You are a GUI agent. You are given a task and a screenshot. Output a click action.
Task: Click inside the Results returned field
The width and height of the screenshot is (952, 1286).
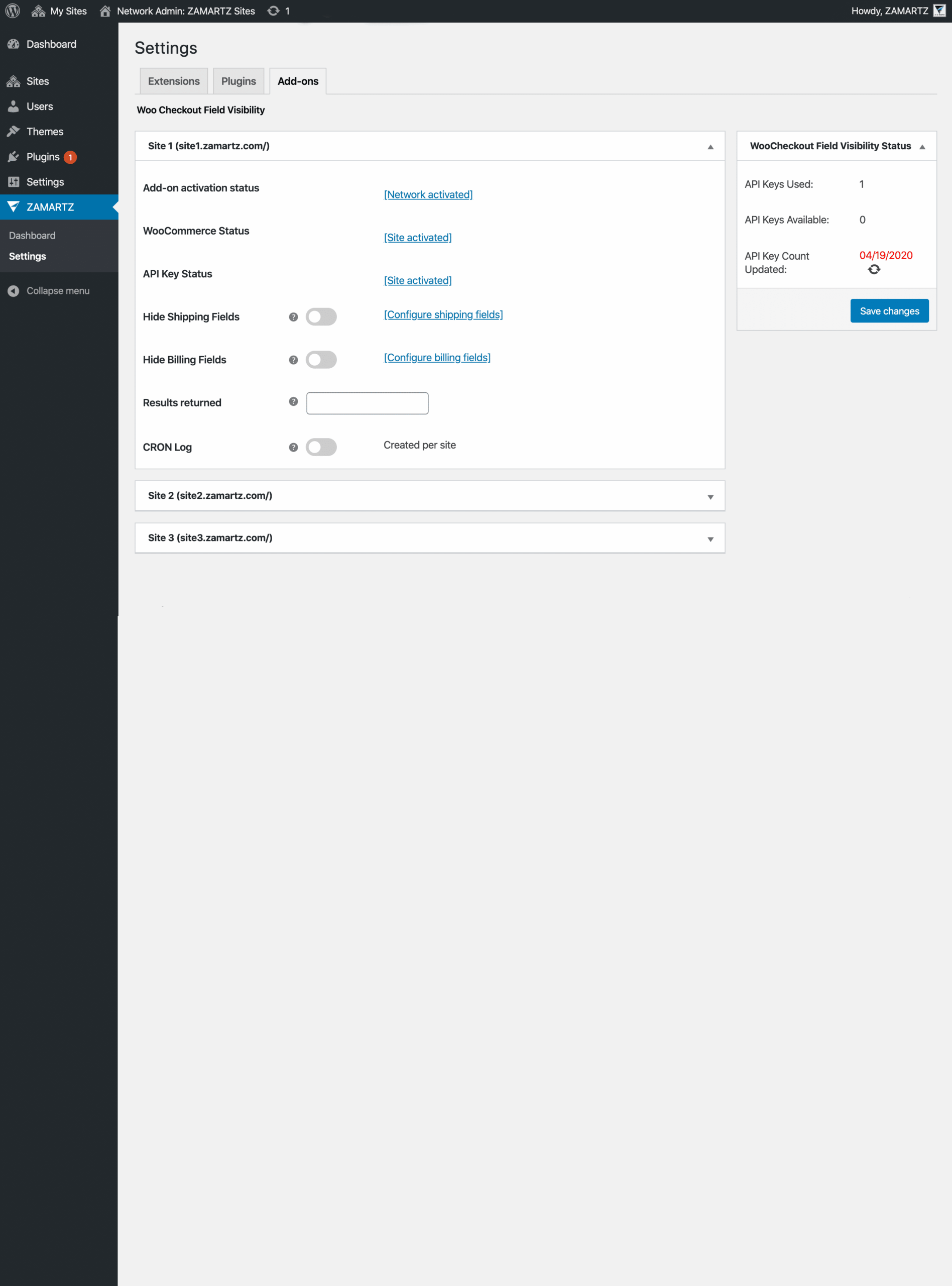click(367, 403)
